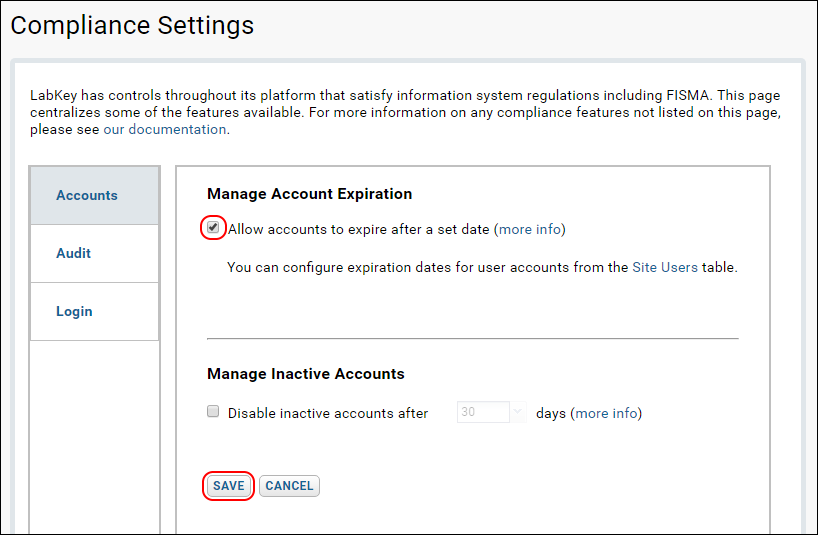Enable Disable inactive accounts checkbox

(x=213, y=411)
